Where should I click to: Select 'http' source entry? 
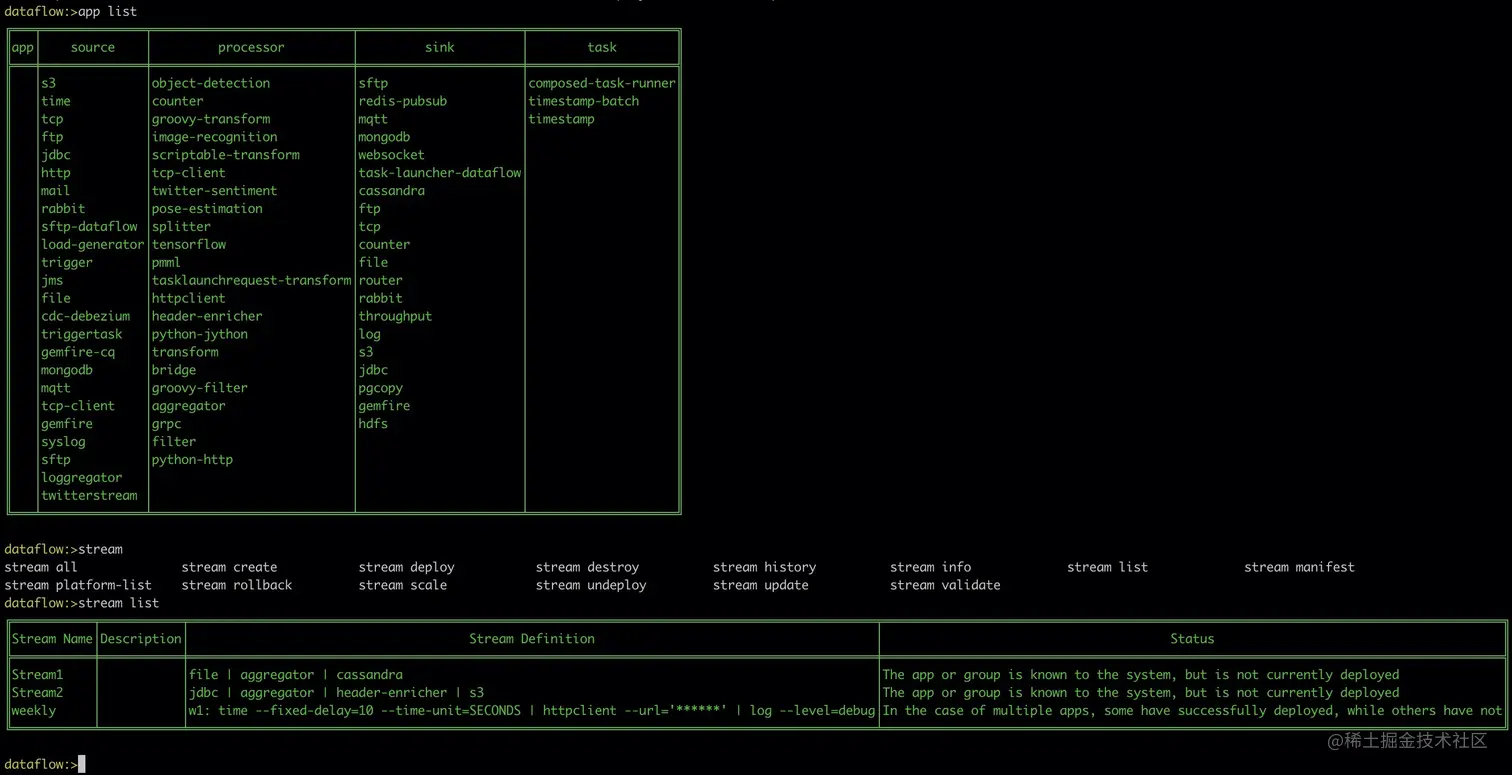56,173
